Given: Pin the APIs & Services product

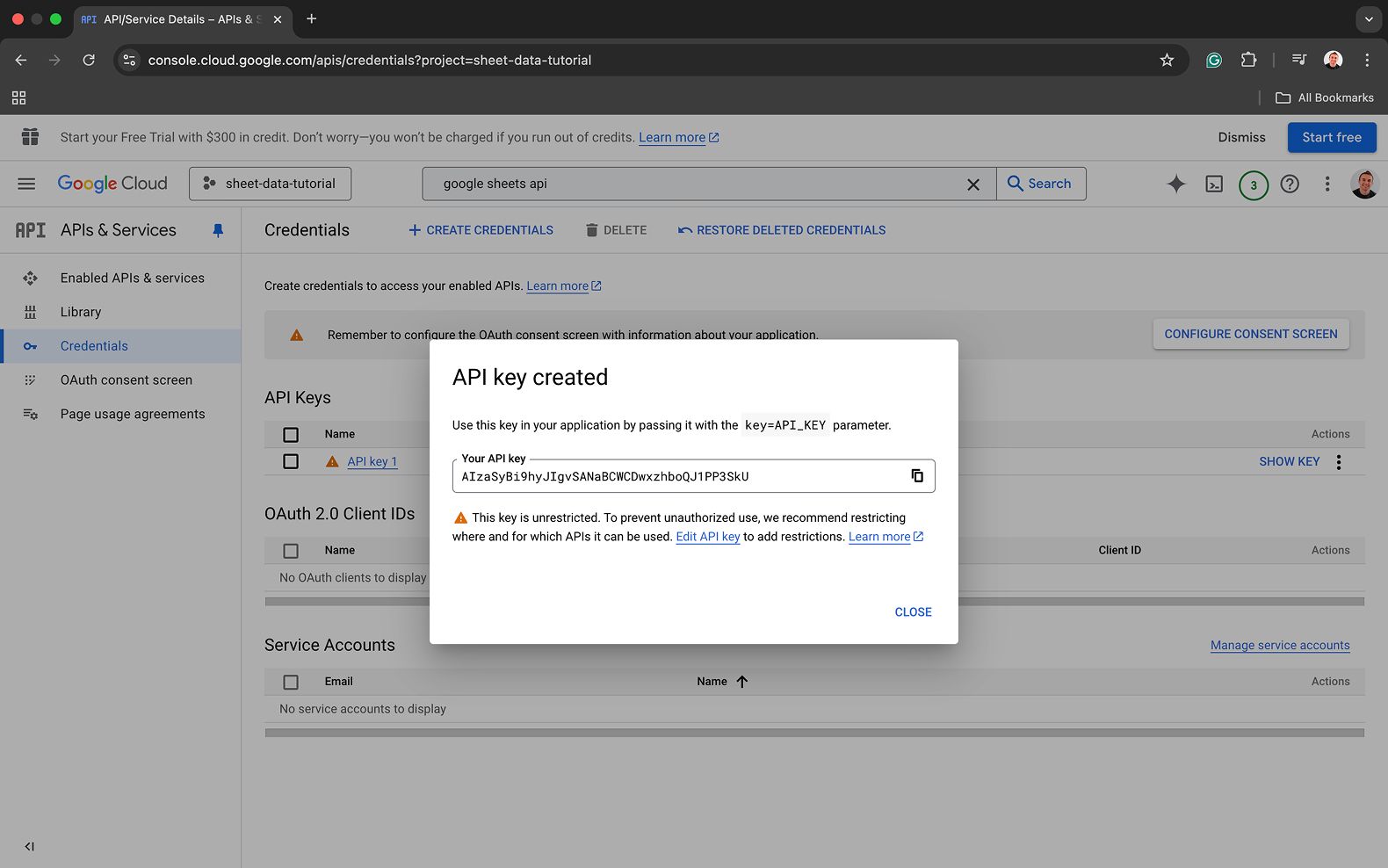Looking at the screenshot, I should [218, 230].
